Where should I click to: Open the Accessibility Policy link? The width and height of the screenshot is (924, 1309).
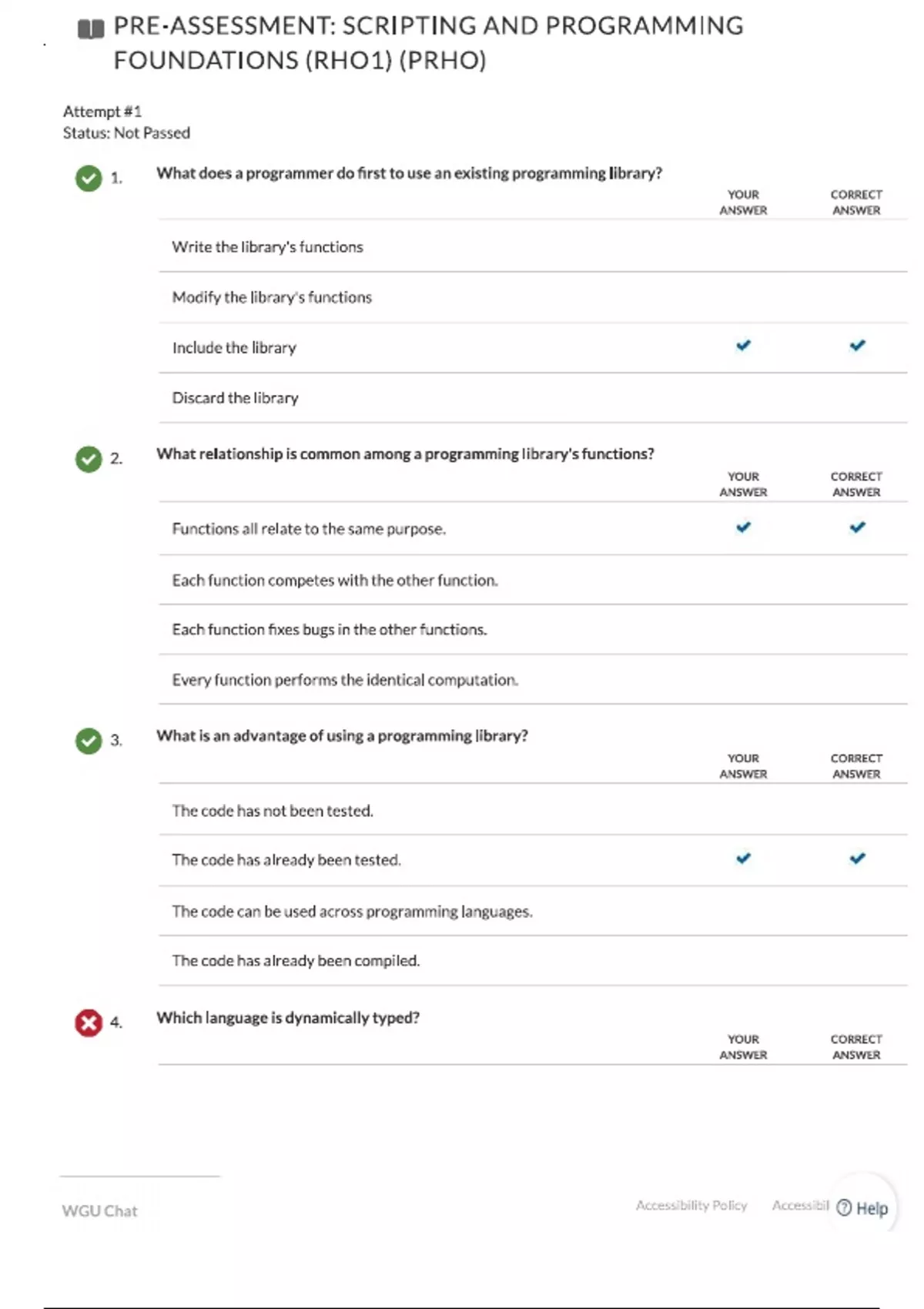coord(691,1205)
